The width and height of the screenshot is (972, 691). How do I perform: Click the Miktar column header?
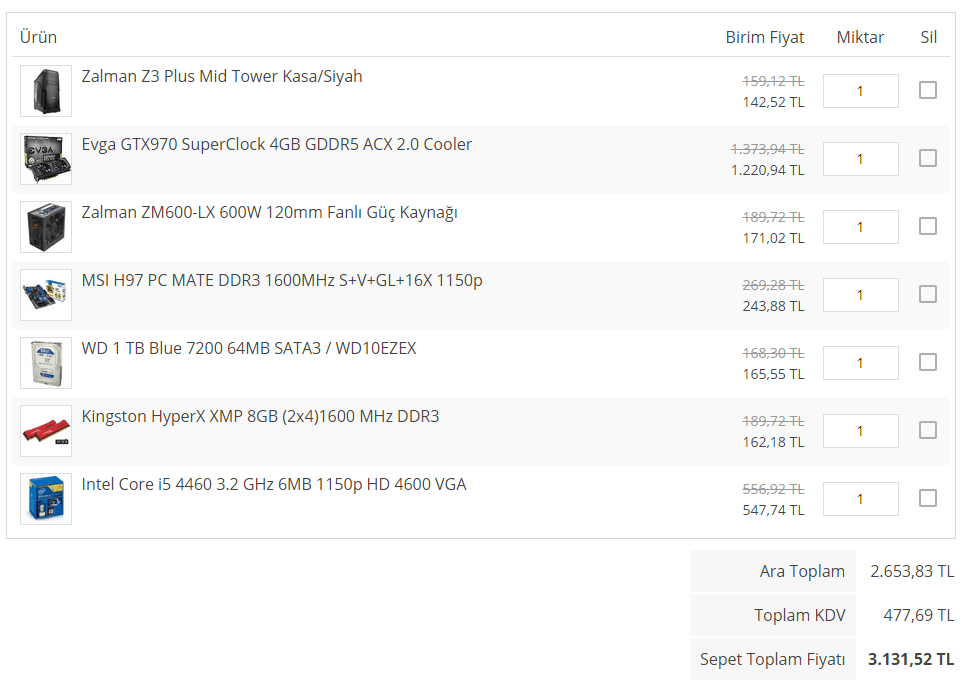click(860, 37)
